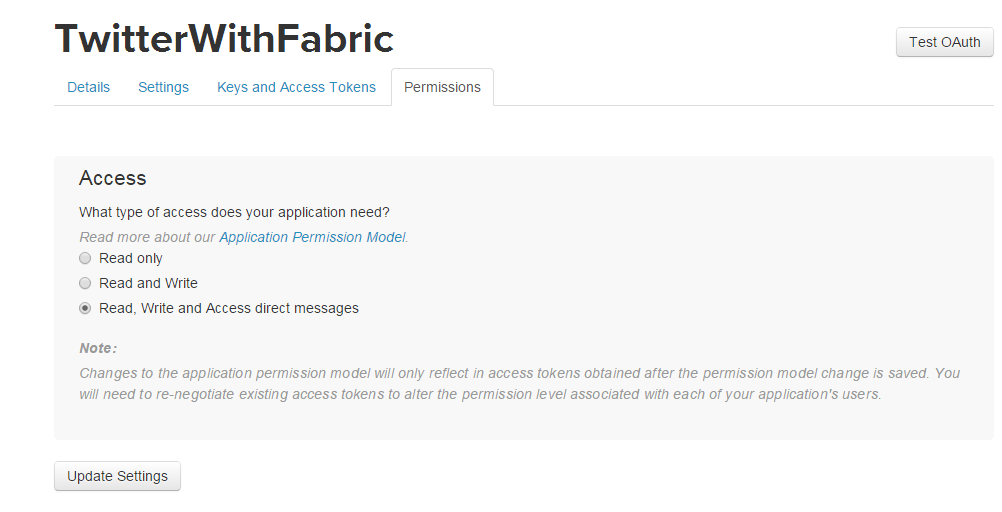Viewport: 1002px width, 512px height.
Task: Open the Details tab
Action: [88, 87]
